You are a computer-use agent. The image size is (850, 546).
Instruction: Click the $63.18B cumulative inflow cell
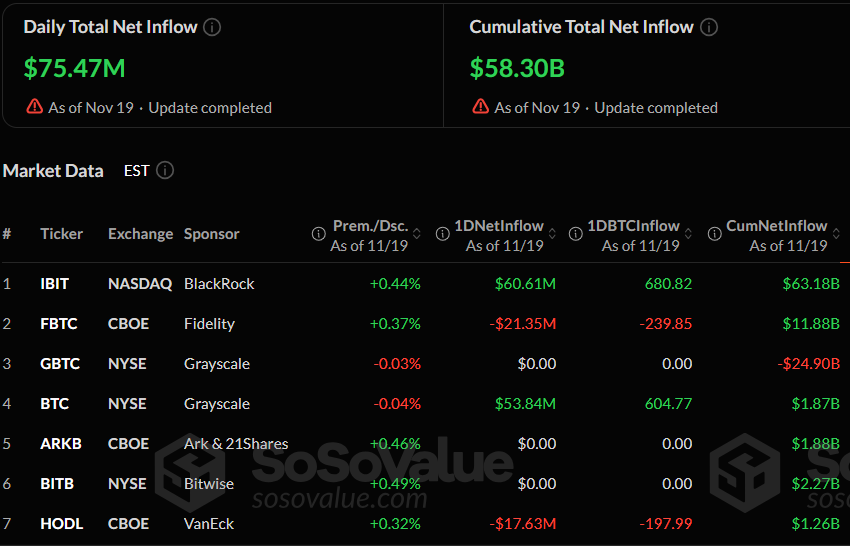(811, 284)
